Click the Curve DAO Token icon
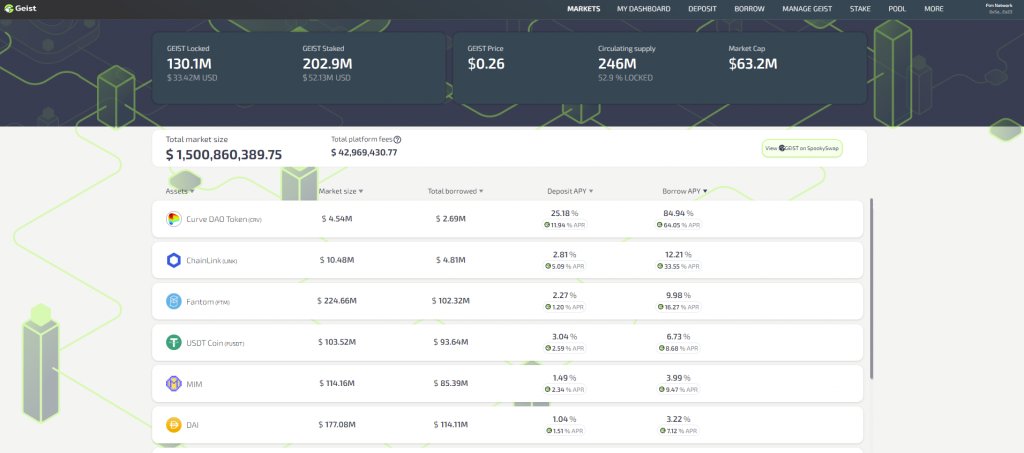The height and width of the screenshot is (453, 1024). pyautogui.click(x=173, y=219)
